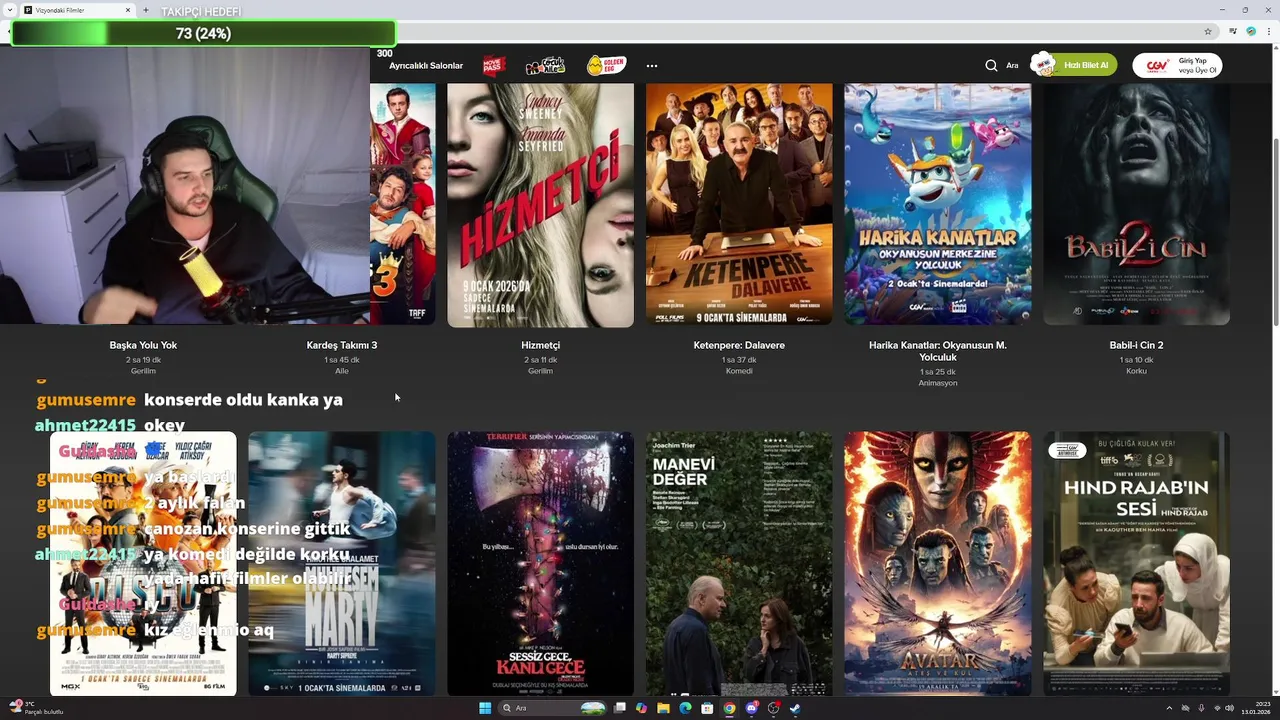Open File Explorer from taskbar
Viewport: 1280px width, 720px height.
(x=663, y=708)
